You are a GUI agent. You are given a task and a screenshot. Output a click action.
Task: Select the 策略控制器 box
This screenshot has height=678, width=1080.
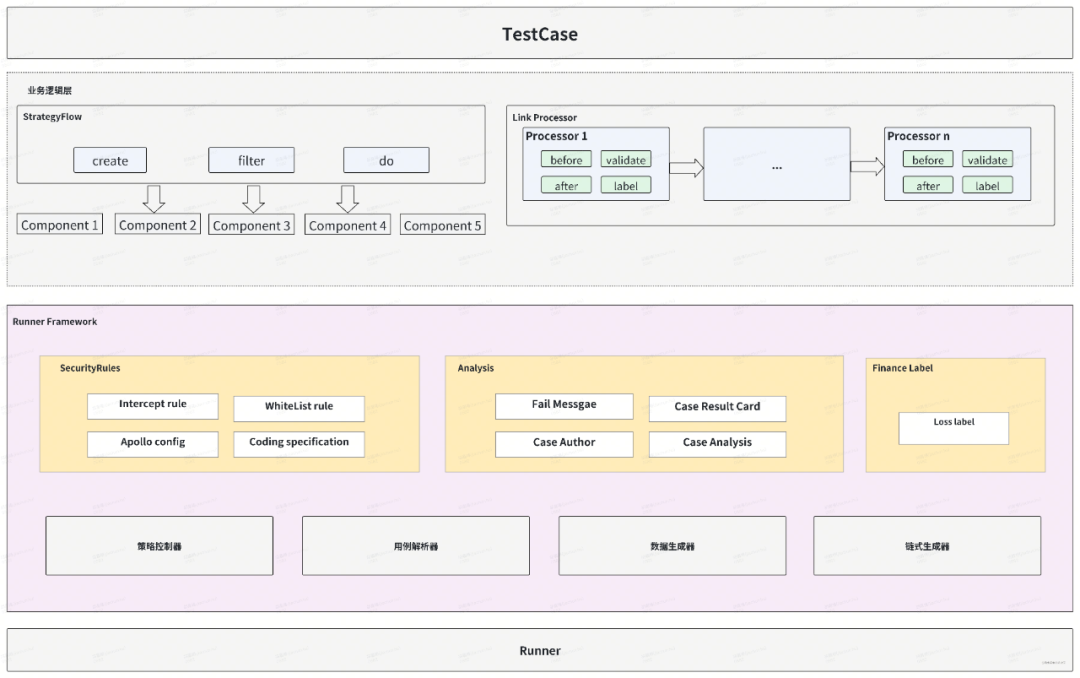159,546
